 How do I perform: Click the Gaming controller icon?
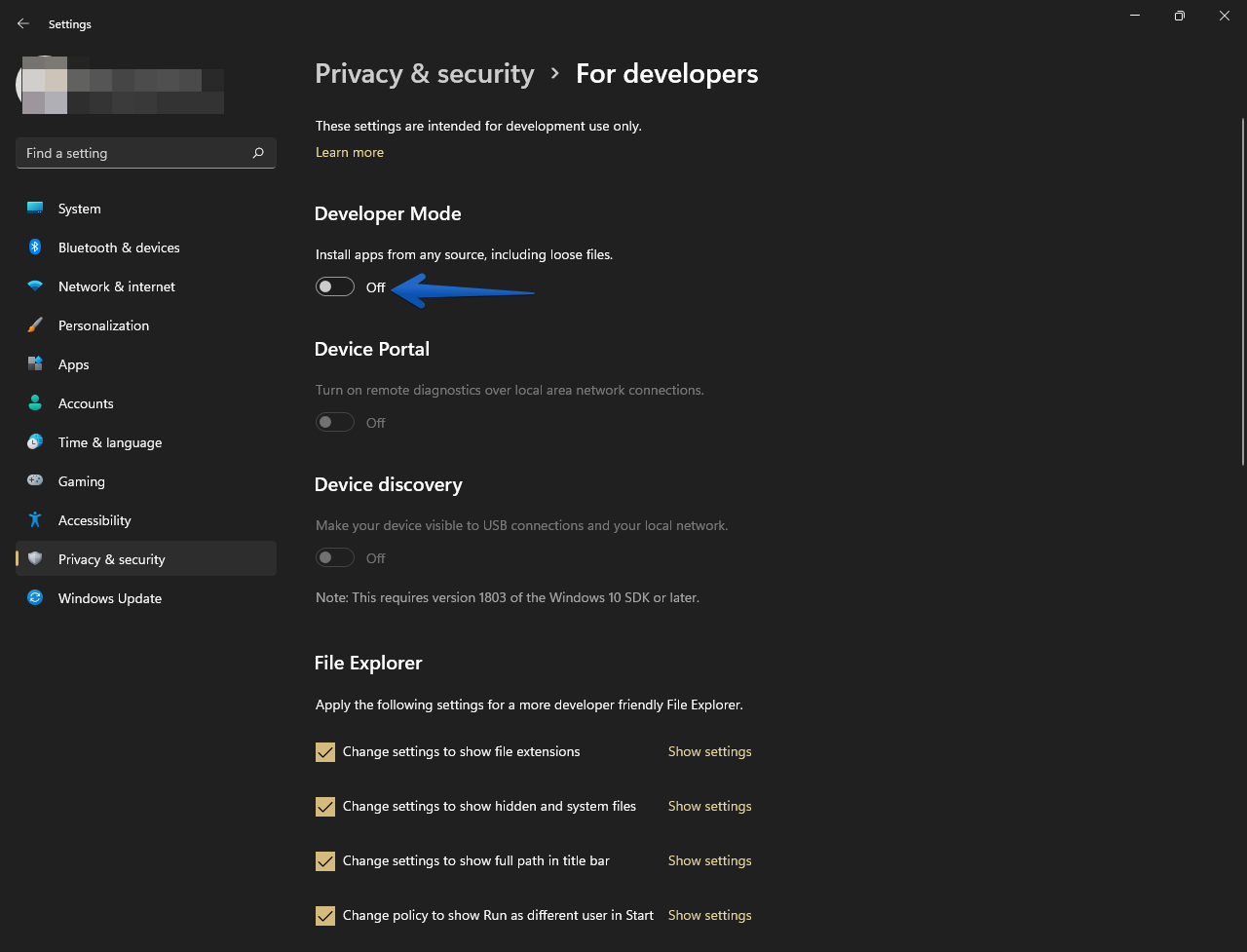pos(35,481)
